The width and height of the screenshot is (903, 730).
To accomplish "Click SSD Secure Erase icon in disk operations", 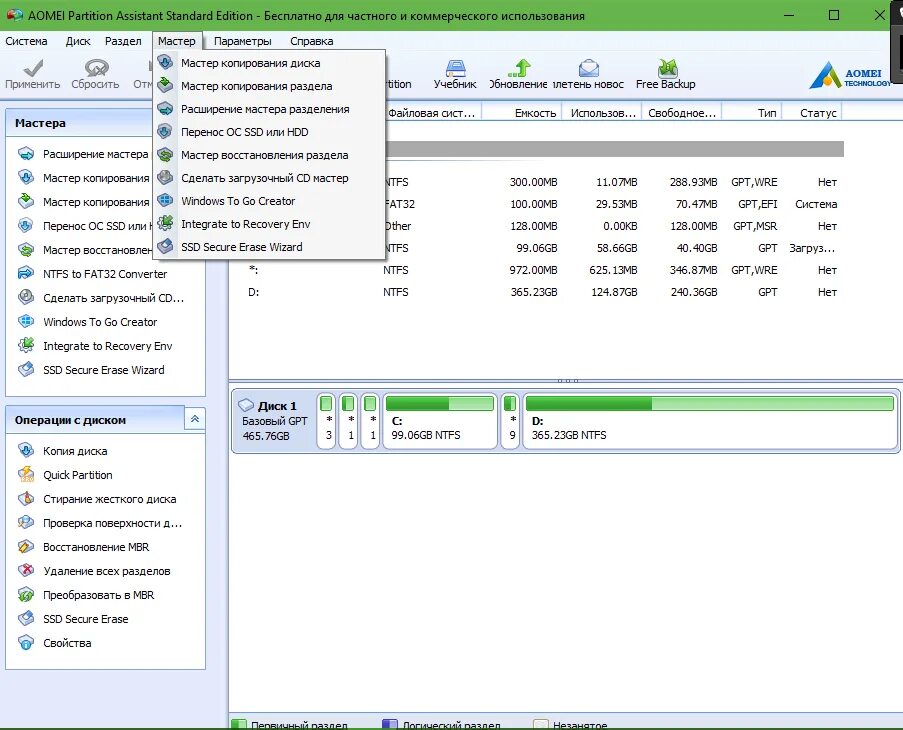I will (x=26, y=618).
